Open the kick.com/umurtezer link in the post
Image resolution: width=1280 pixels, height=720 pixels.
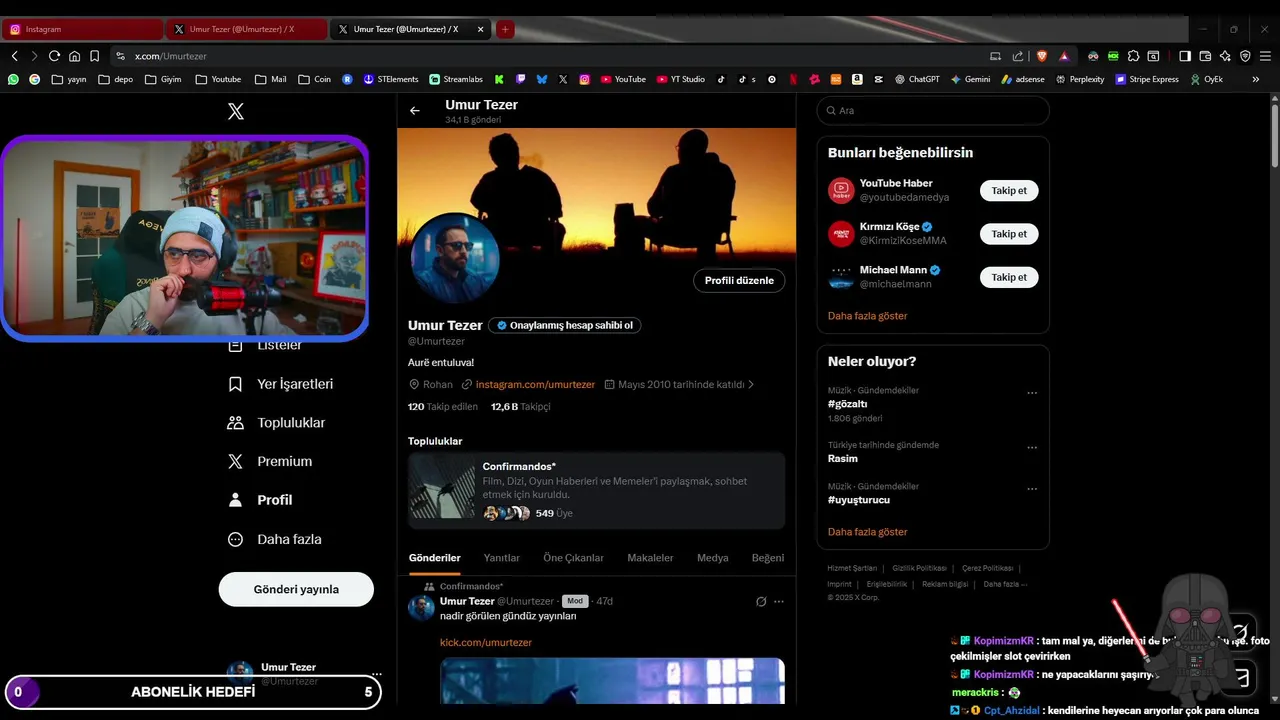[x=486, y=643]
